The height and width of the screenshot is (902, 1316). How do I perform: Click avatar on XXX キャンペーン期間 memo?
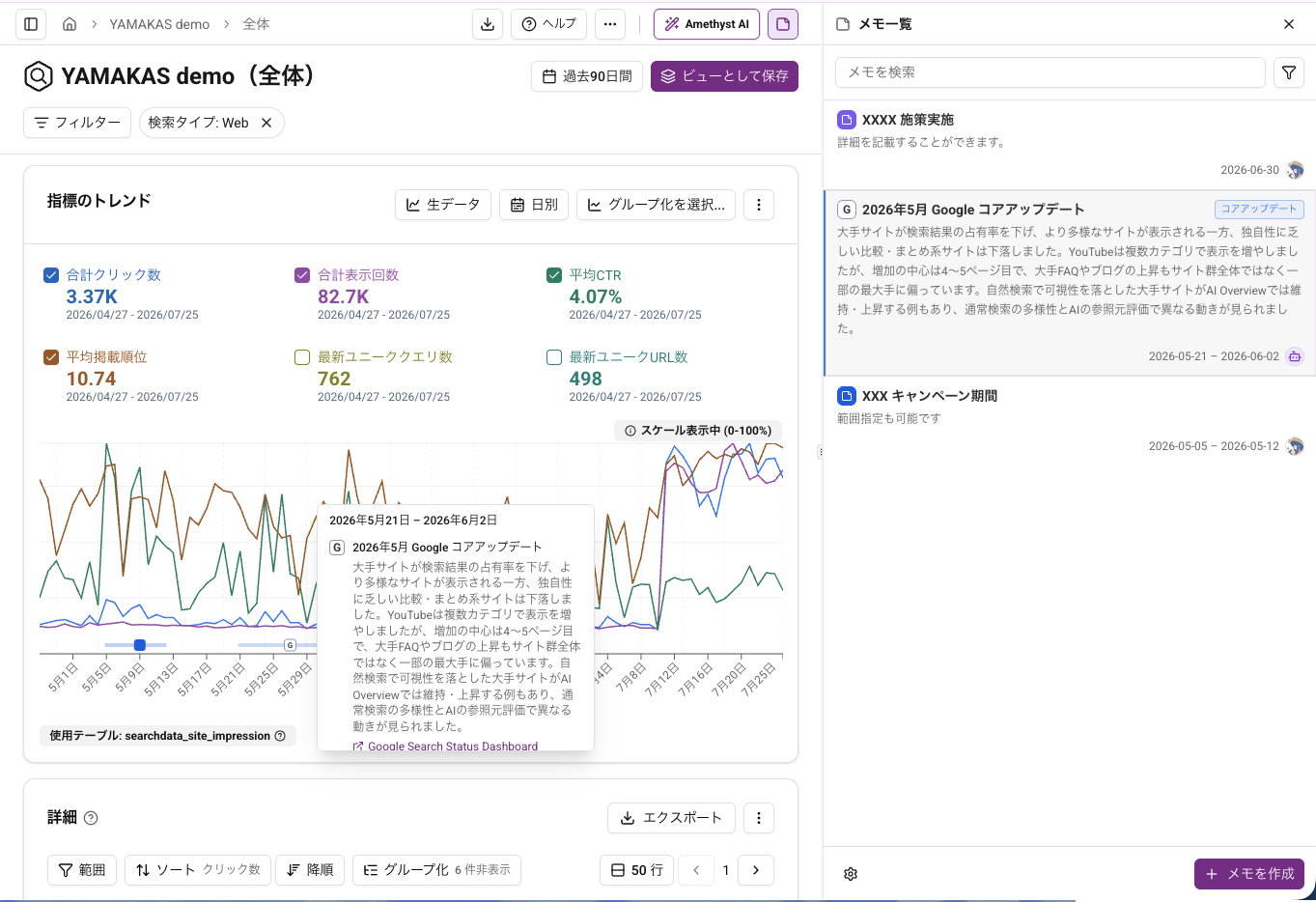pyautogui.click(x=1295, y=446)
